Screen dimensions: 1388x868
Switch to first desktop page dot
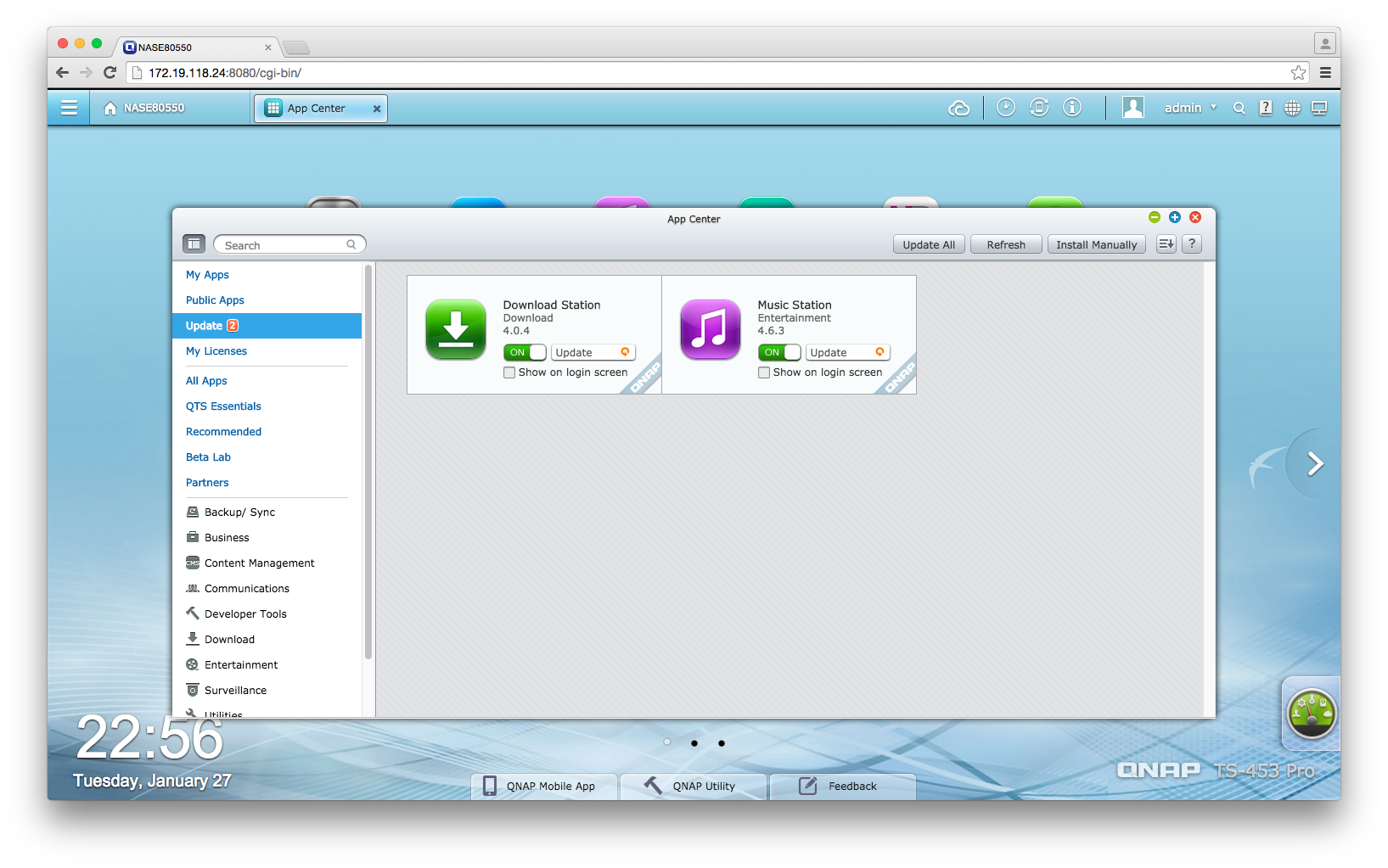pos(667,742)
